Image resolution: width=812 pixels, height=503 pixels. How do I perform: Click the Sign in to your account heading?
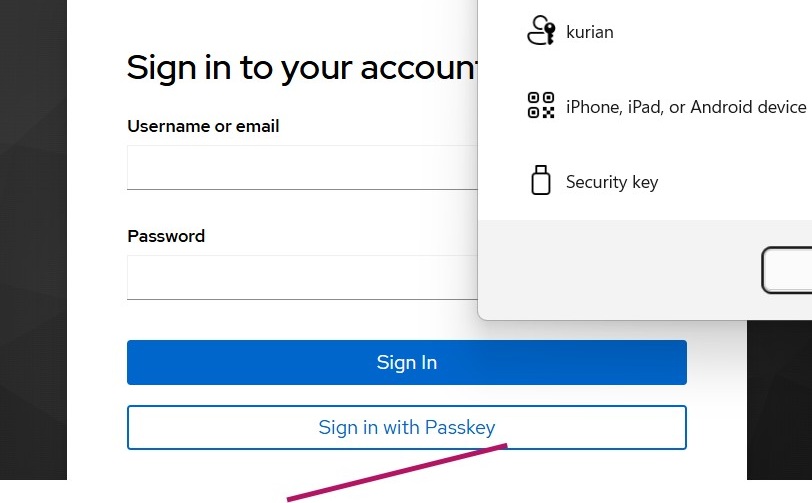coord(300,68)
